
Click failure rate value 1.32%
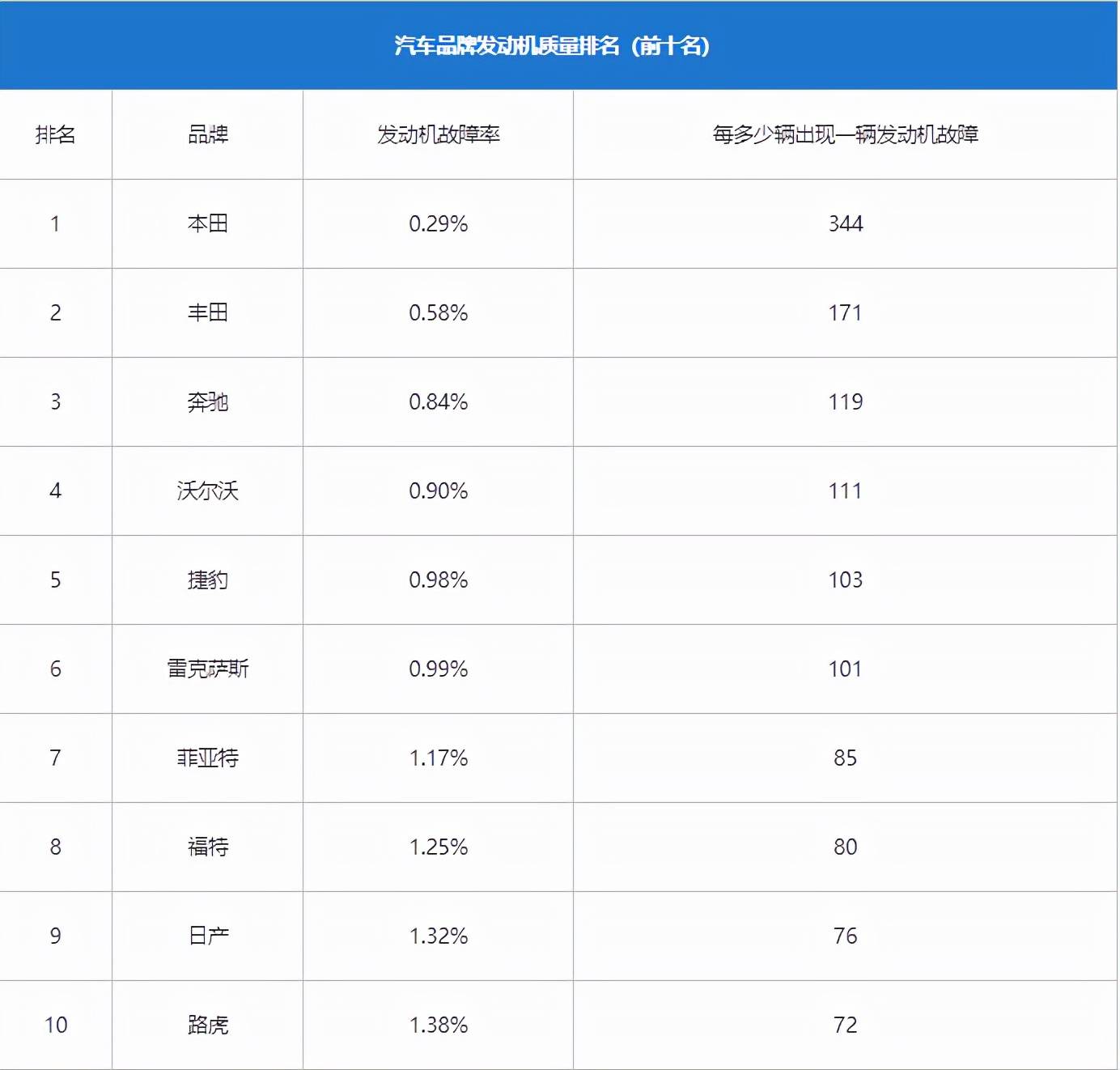439,936
